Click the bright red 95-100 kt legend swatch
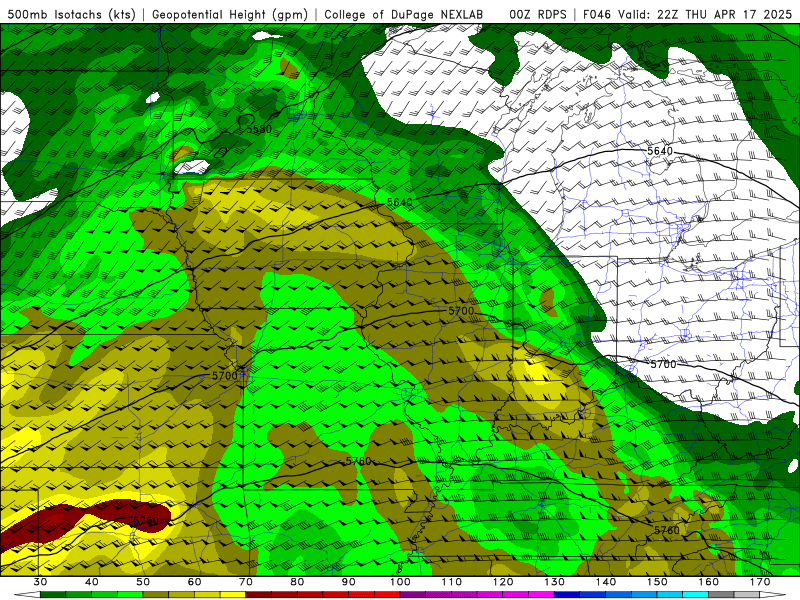 (387, 595)
